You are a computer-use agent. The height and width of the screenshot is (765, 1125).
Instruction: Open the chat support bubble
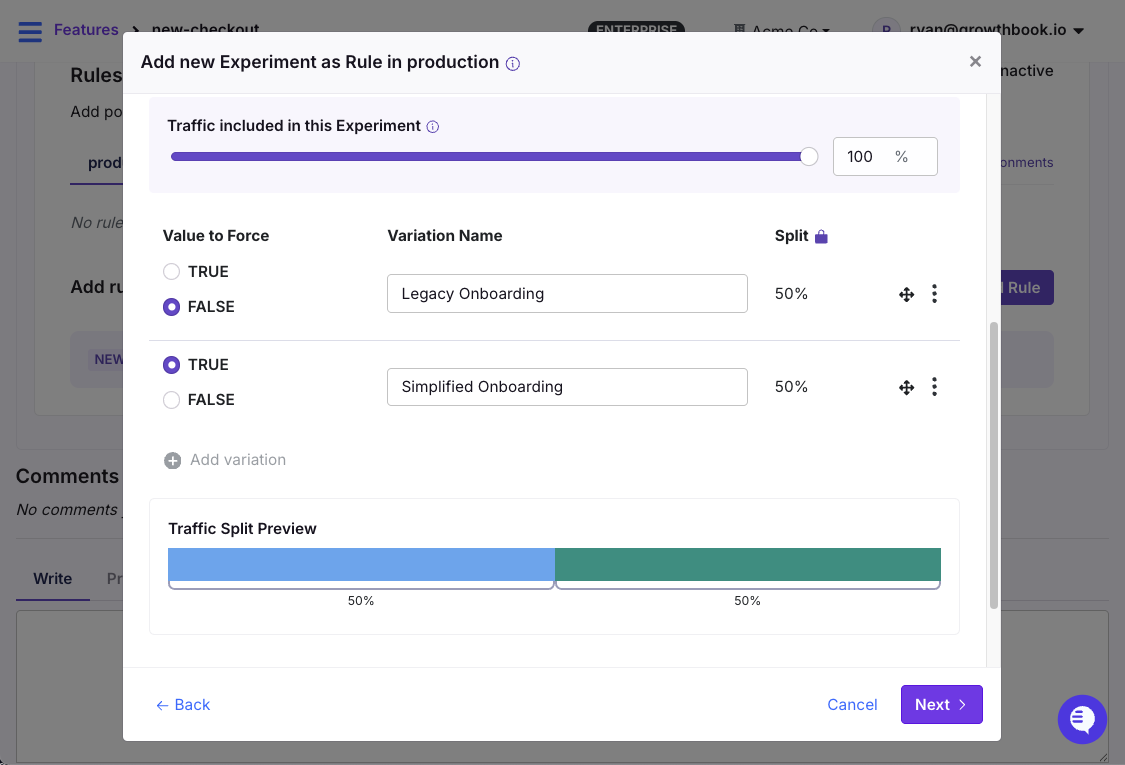[x=1082, y=719]
